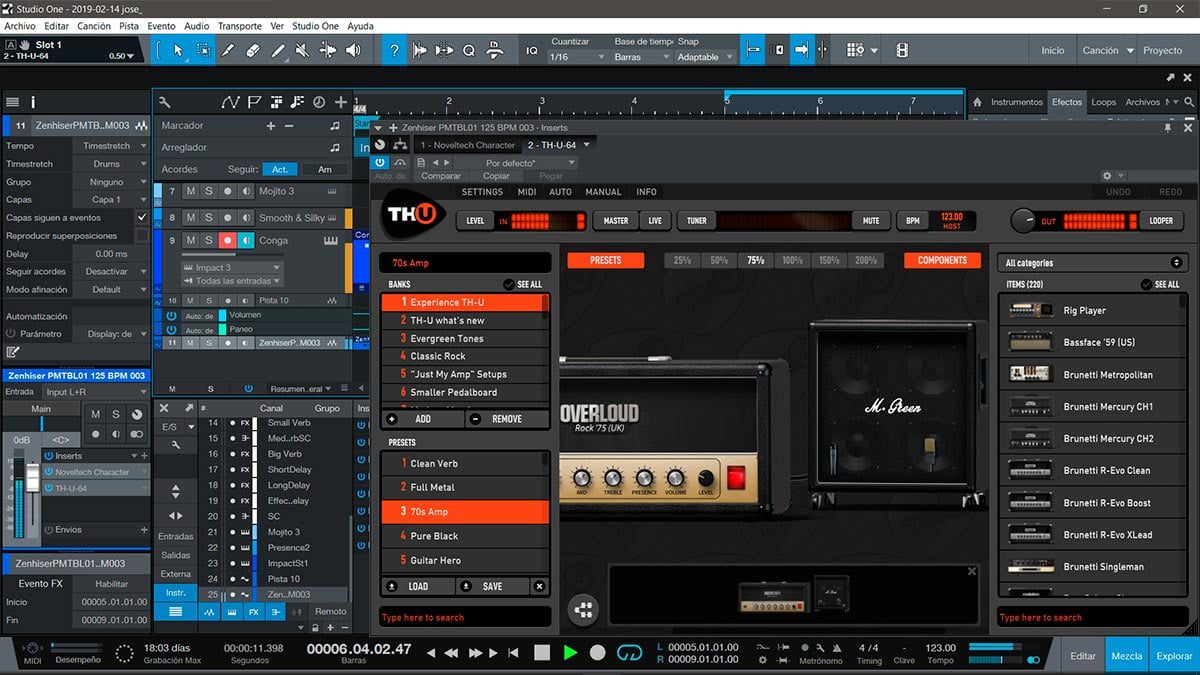Click the SAVE preset button
Image resolution: width=1200 pixels, height=675 pixels.
(492, 586)
